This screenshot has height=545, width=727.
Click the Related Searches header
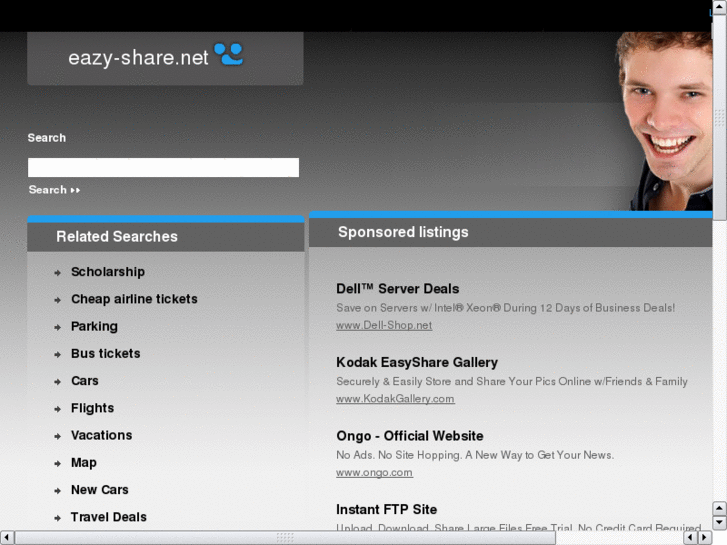click(x=117, y=237)
